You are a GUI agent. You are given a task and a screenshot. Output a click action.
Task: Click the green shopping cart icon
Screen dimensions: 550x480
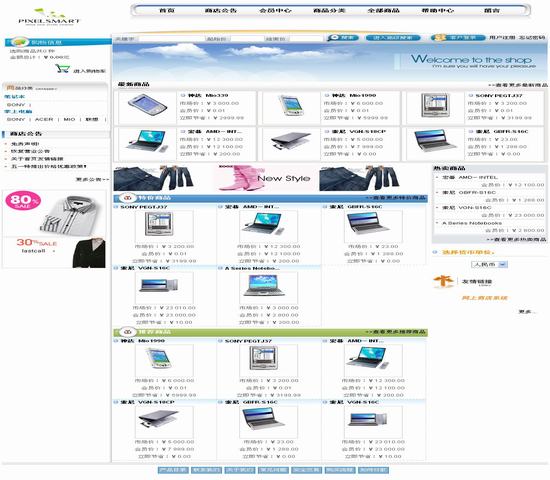click(x=62, y=68)
